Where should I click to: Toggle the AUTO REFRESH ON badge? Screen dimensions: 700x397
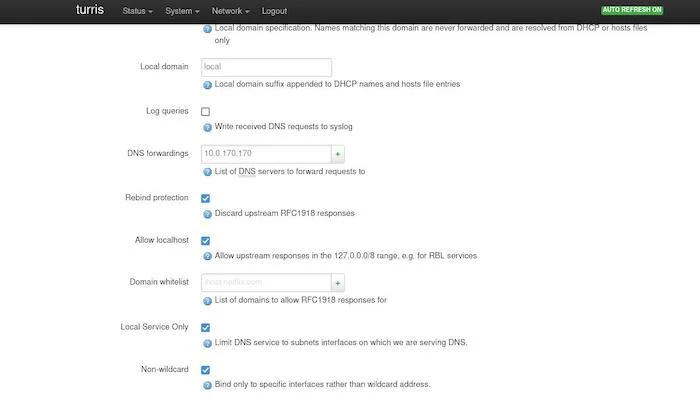(x=632, y=10)
